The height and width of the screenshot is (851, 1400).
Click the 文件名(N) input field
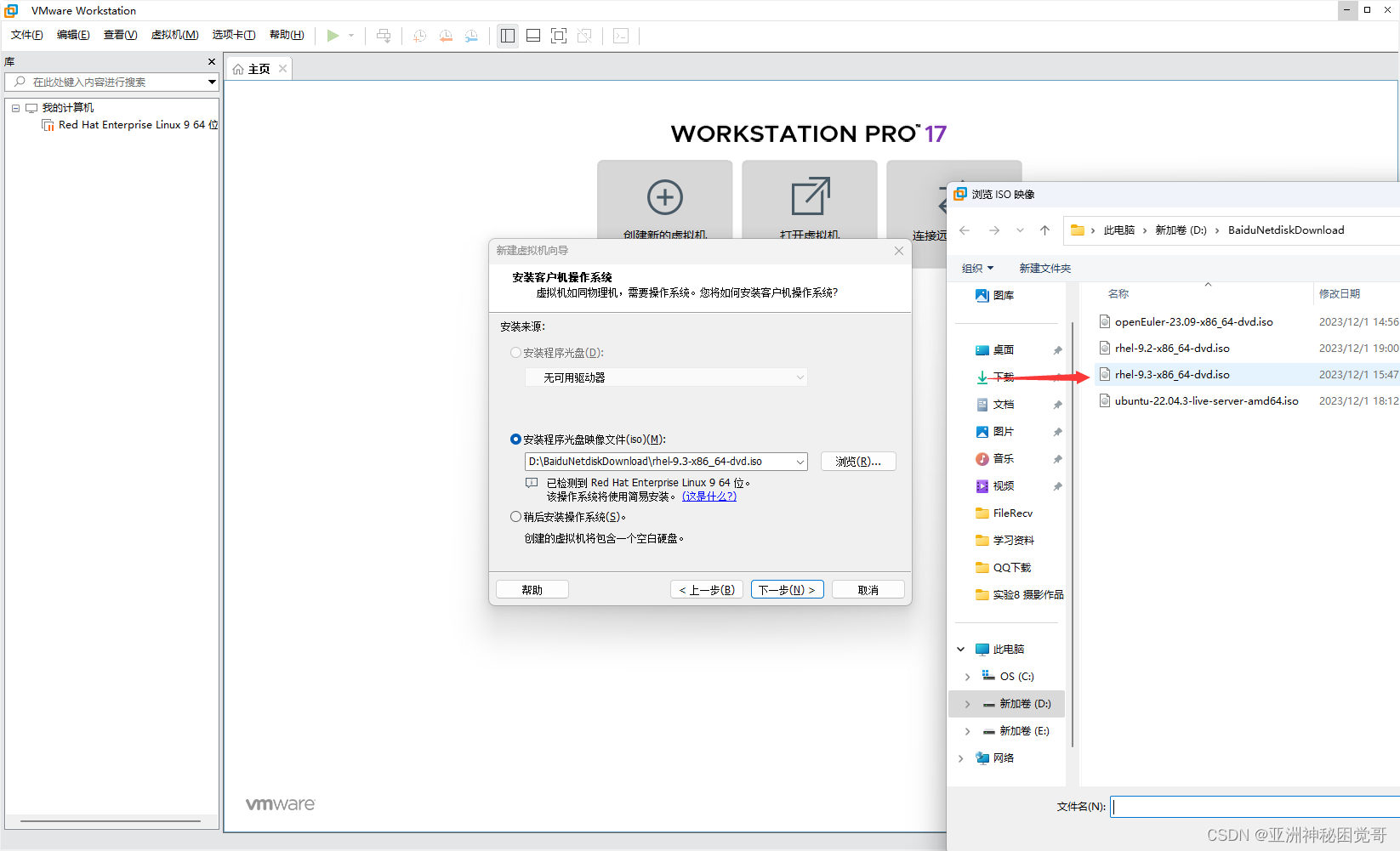[x=1255, y=807]
